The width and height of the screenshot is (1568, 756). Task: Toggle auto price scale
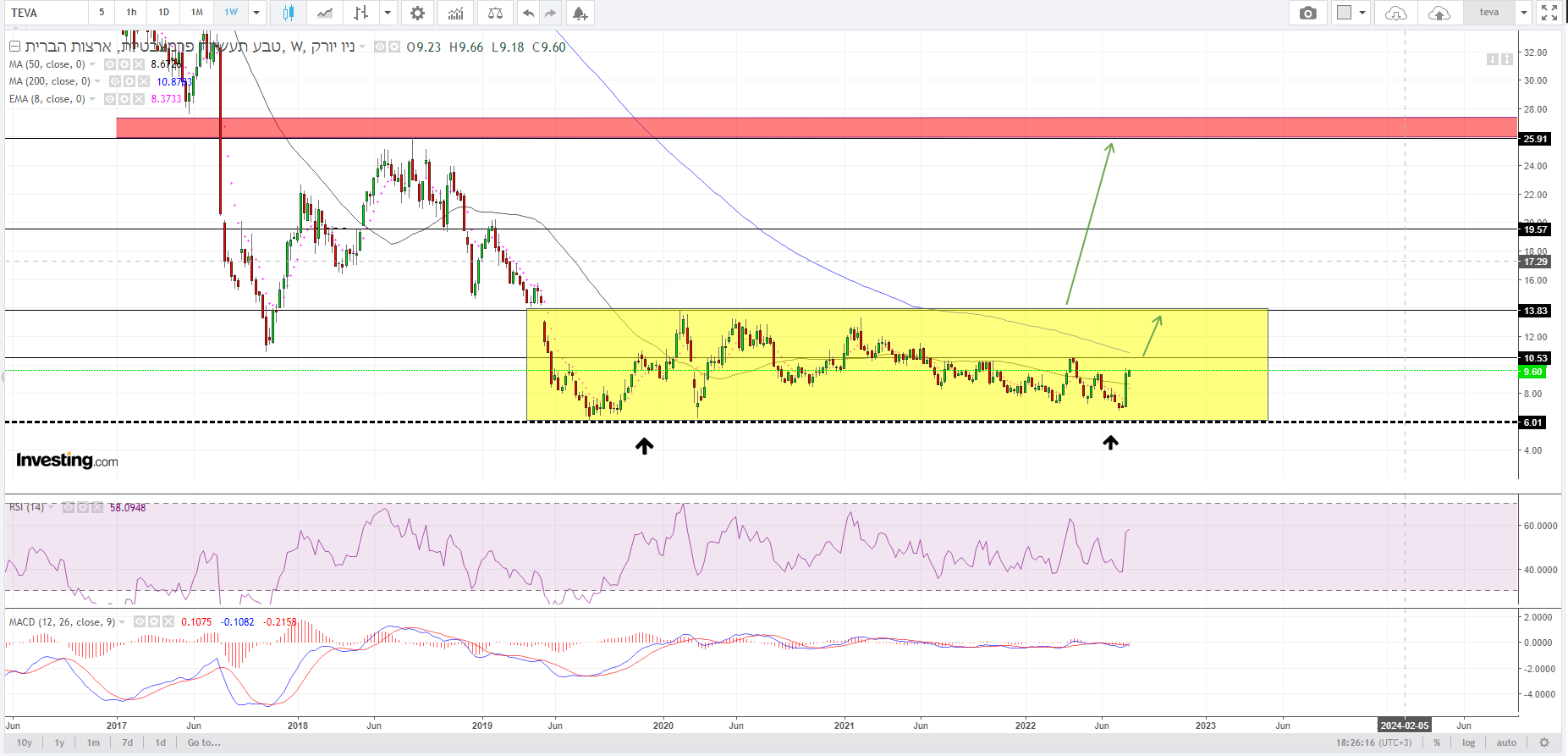coord(1506,742)
